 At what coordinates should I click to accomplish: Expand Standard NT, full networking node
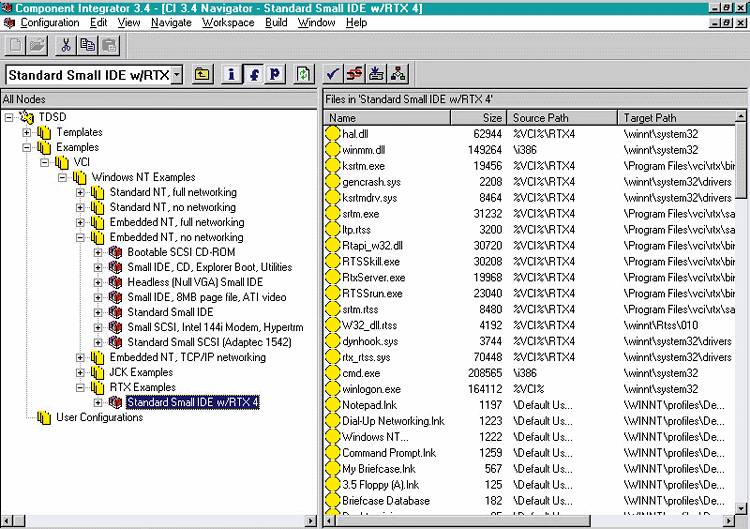80,192
